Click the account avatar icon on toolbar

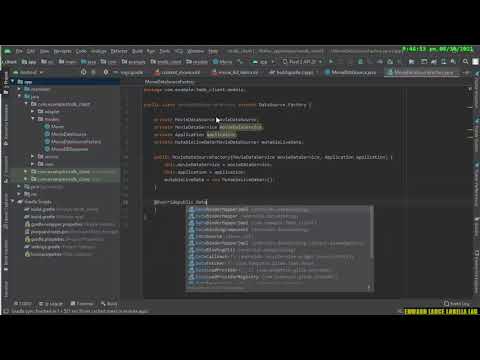[x=475, y=62]
